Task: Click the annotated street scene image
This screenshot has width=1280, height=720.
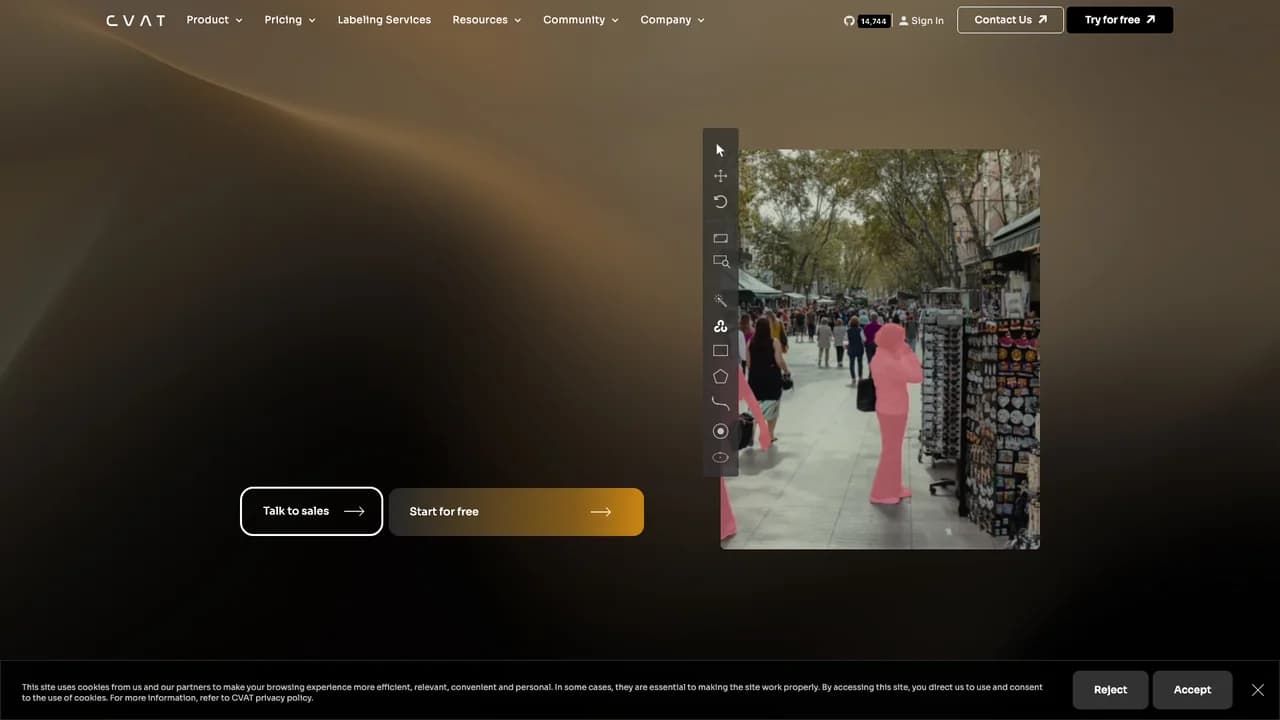Action: [x=880, y=349]
